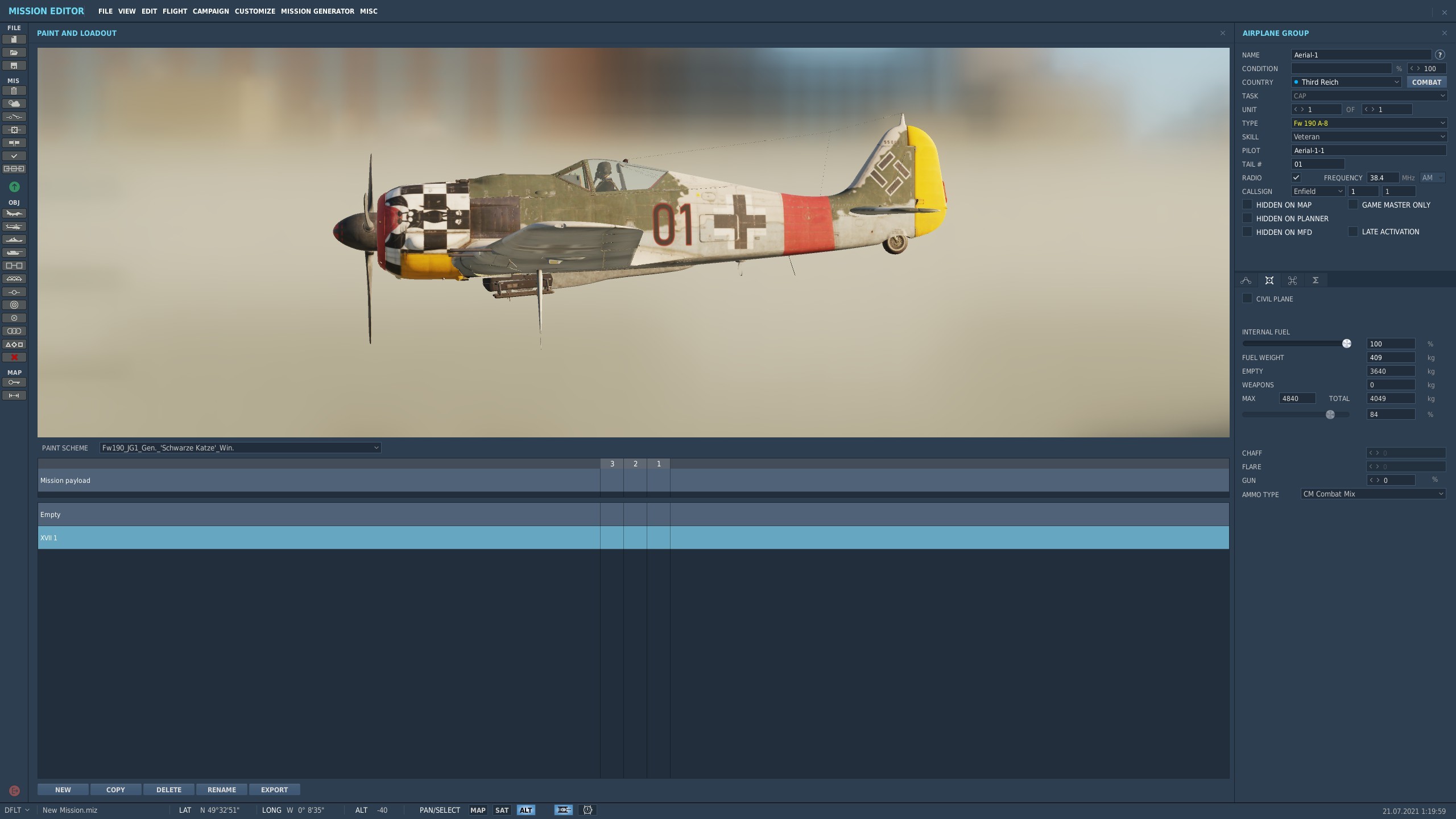This screenshot has width=1456, height=819.
Task: Open the CALLSIGN dropdown showing Enfield
Action: [1318, 191]
